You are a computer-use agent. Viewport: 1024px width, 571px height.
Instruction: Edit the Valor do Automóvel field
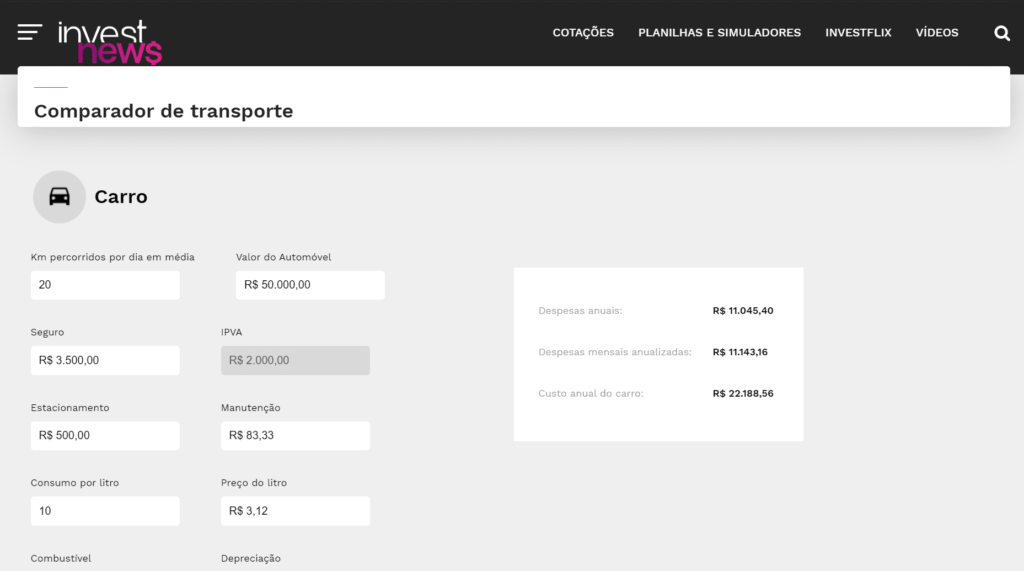point(310,285)
